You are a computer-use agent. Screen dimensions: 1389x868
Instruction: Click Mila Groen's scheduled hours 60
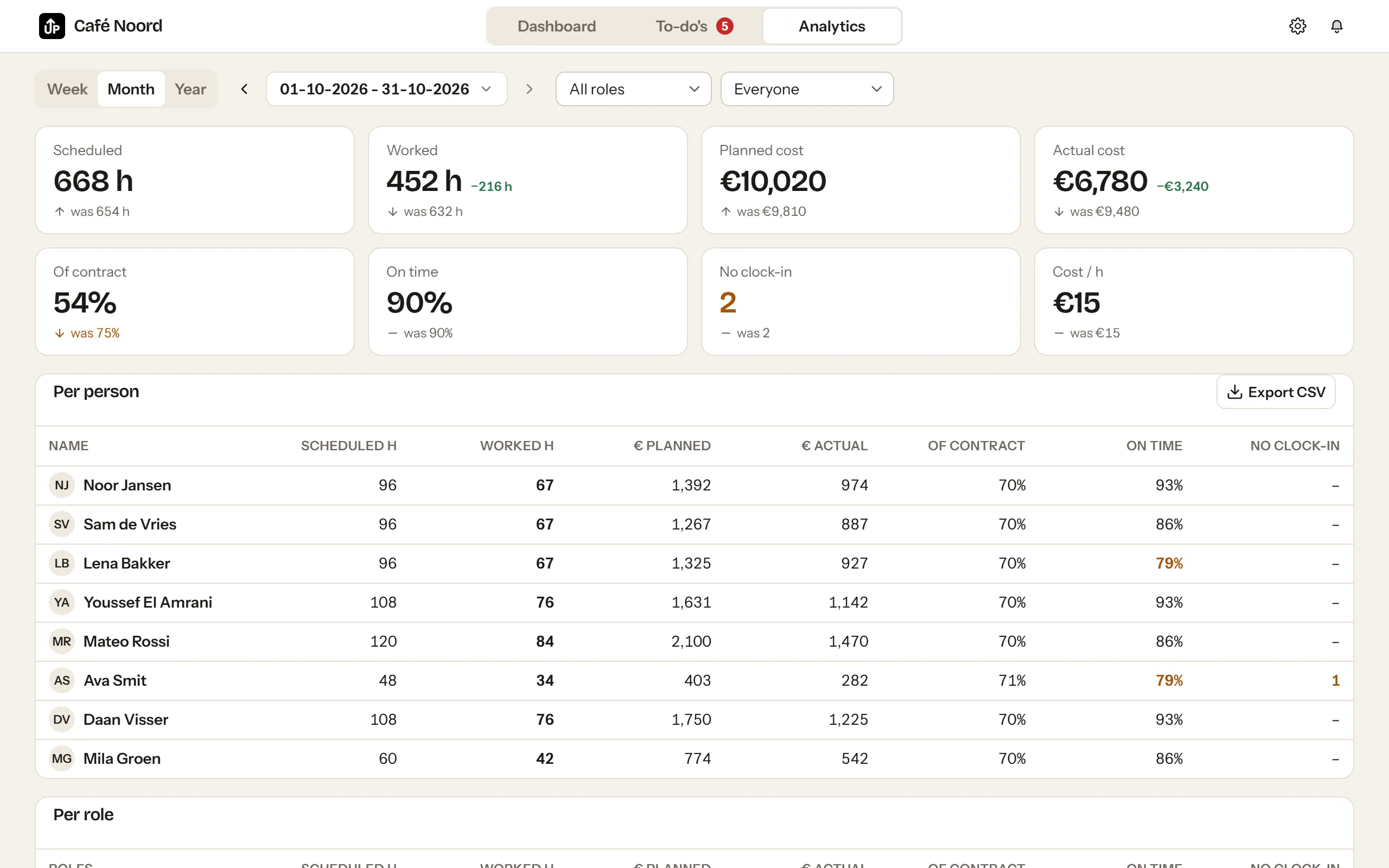point(387,758)
